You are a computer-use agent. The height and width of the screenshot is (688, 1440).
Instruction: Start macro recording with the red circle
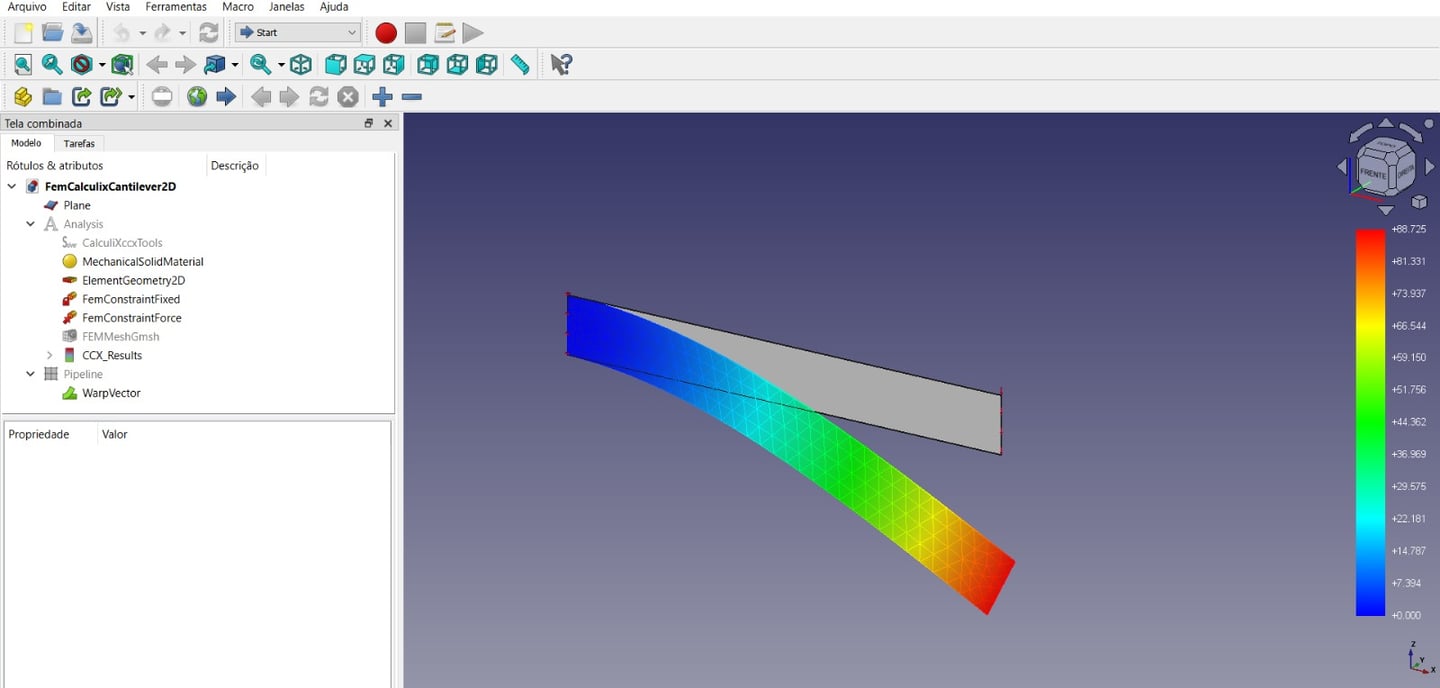[x=386, y=33]
